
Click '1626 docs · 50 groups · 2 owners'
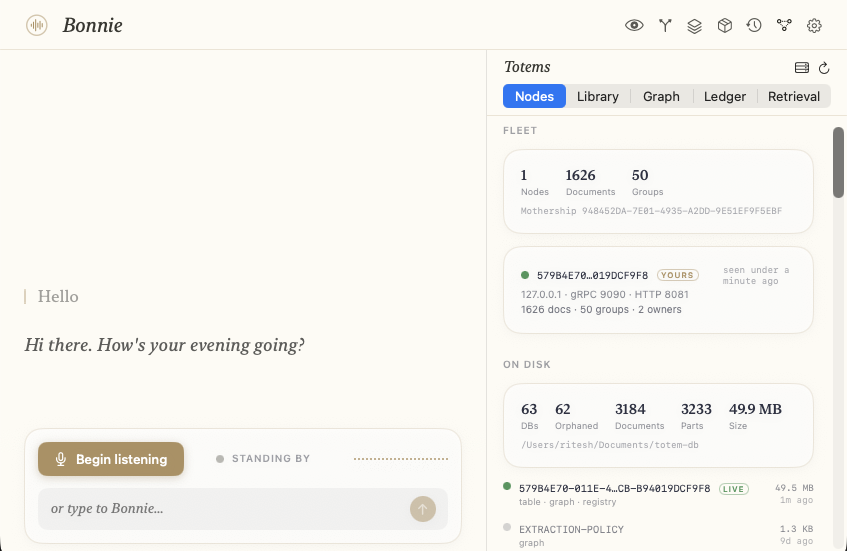601,310
